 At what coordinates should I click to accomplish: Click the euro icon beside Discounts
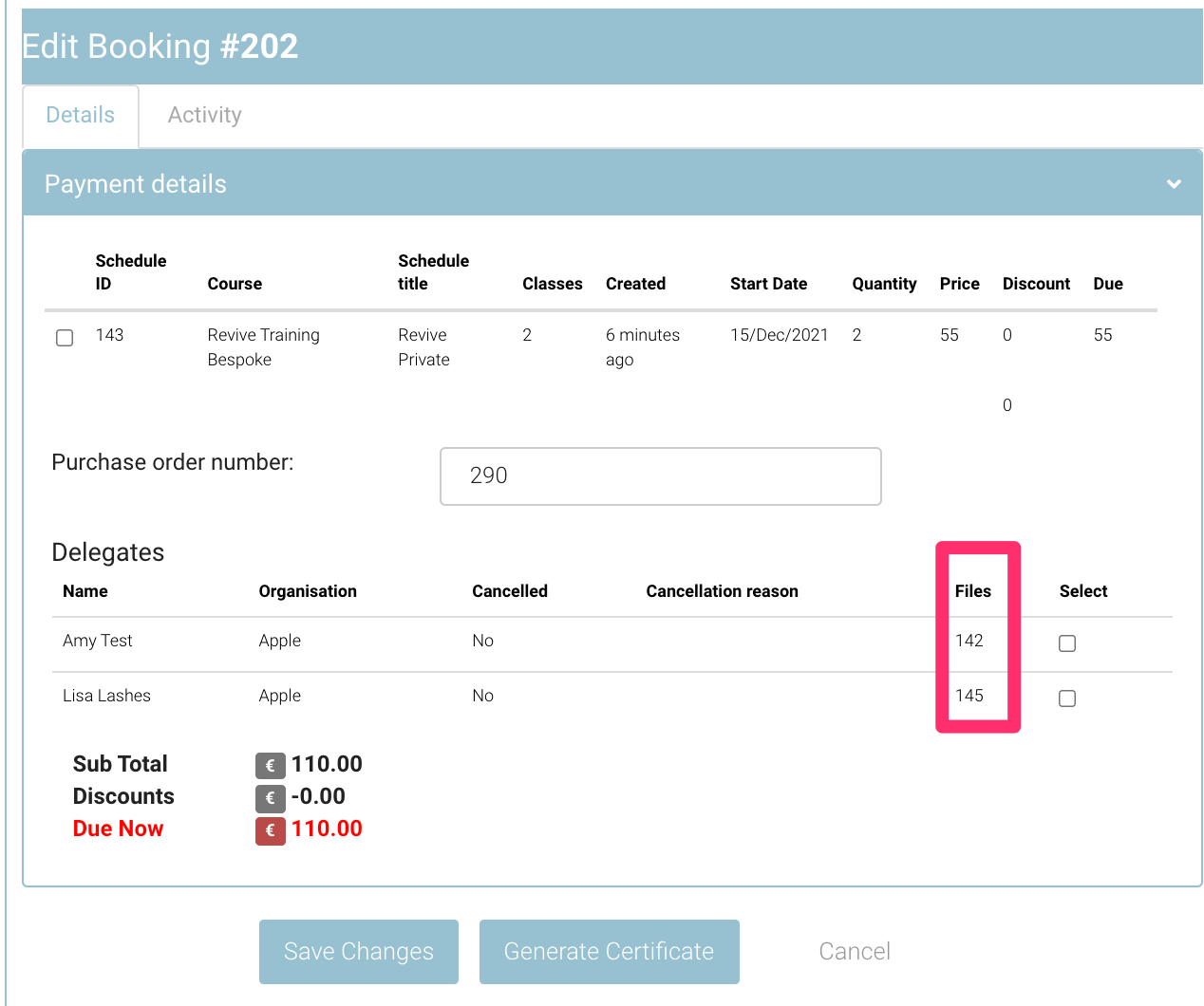[x=270, y=798]
